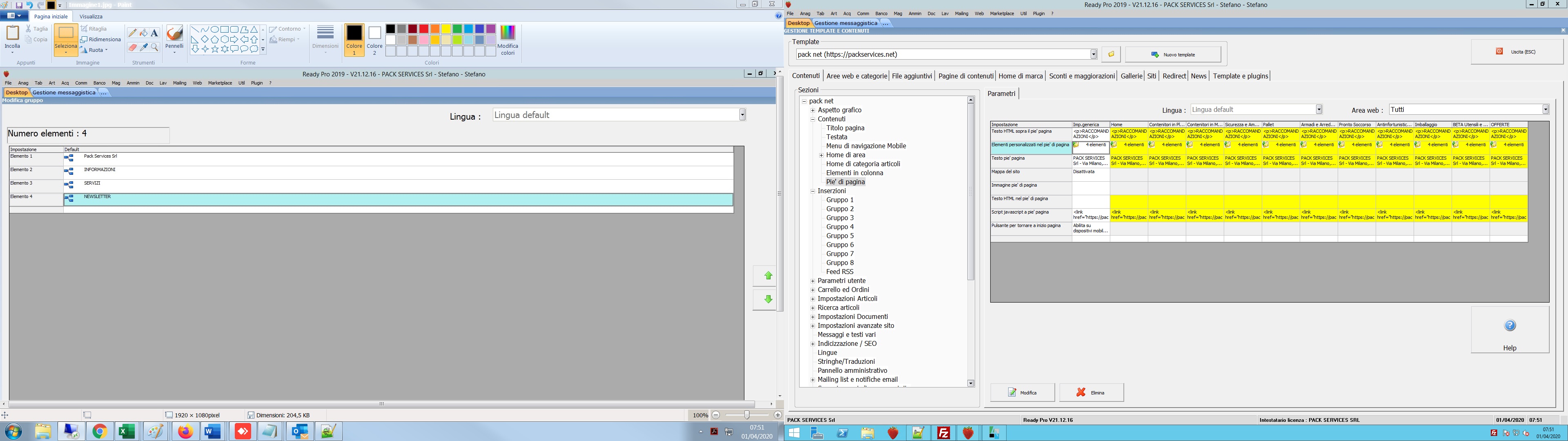The height and width of the screenshot is (441, 1568).
Task: Click the Pennelli brush icon
Action: click(x=174, y=33)
